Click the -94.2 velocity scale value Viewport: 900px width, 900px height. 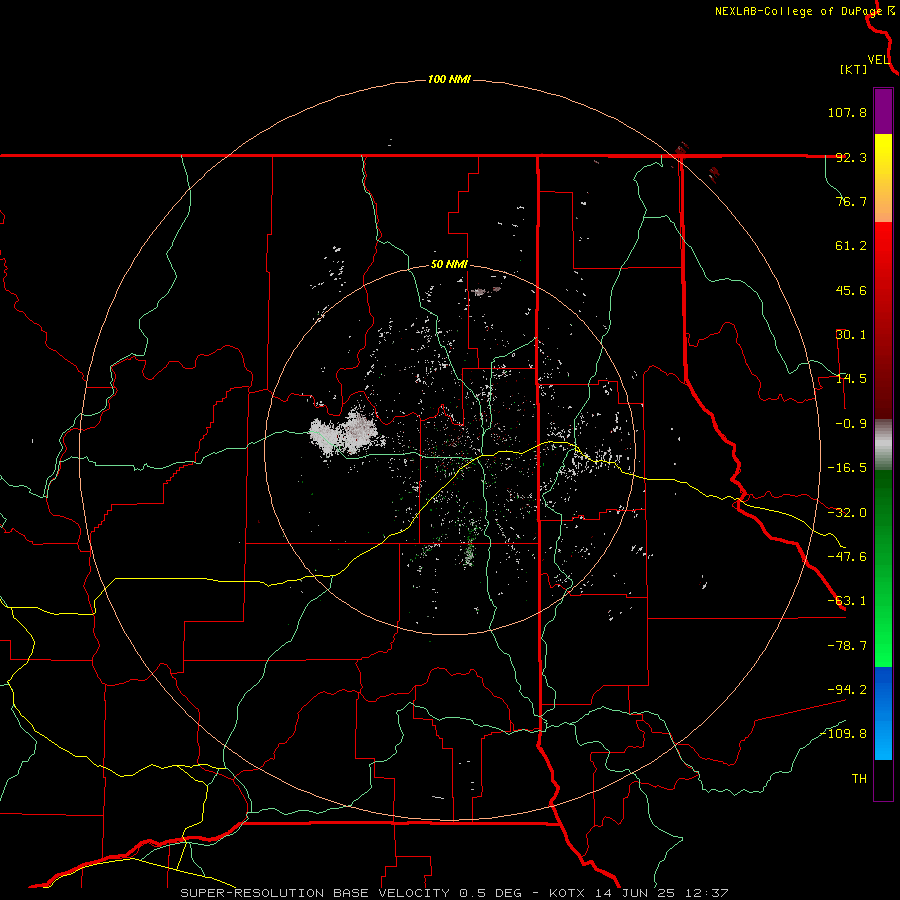click(x=847, y=689)
